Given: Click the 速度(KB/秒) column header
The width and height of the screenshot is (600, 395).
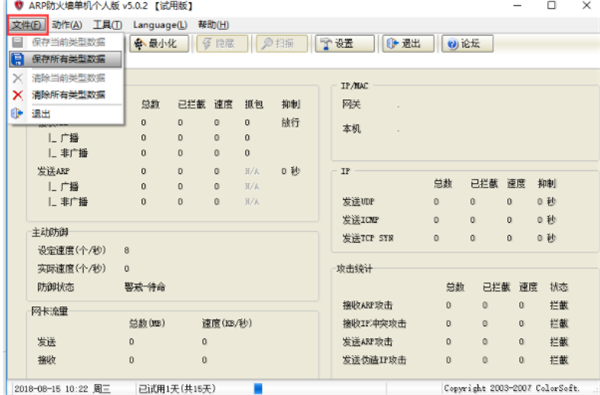Looking at the screenshot, I should (x=227, y=323).
